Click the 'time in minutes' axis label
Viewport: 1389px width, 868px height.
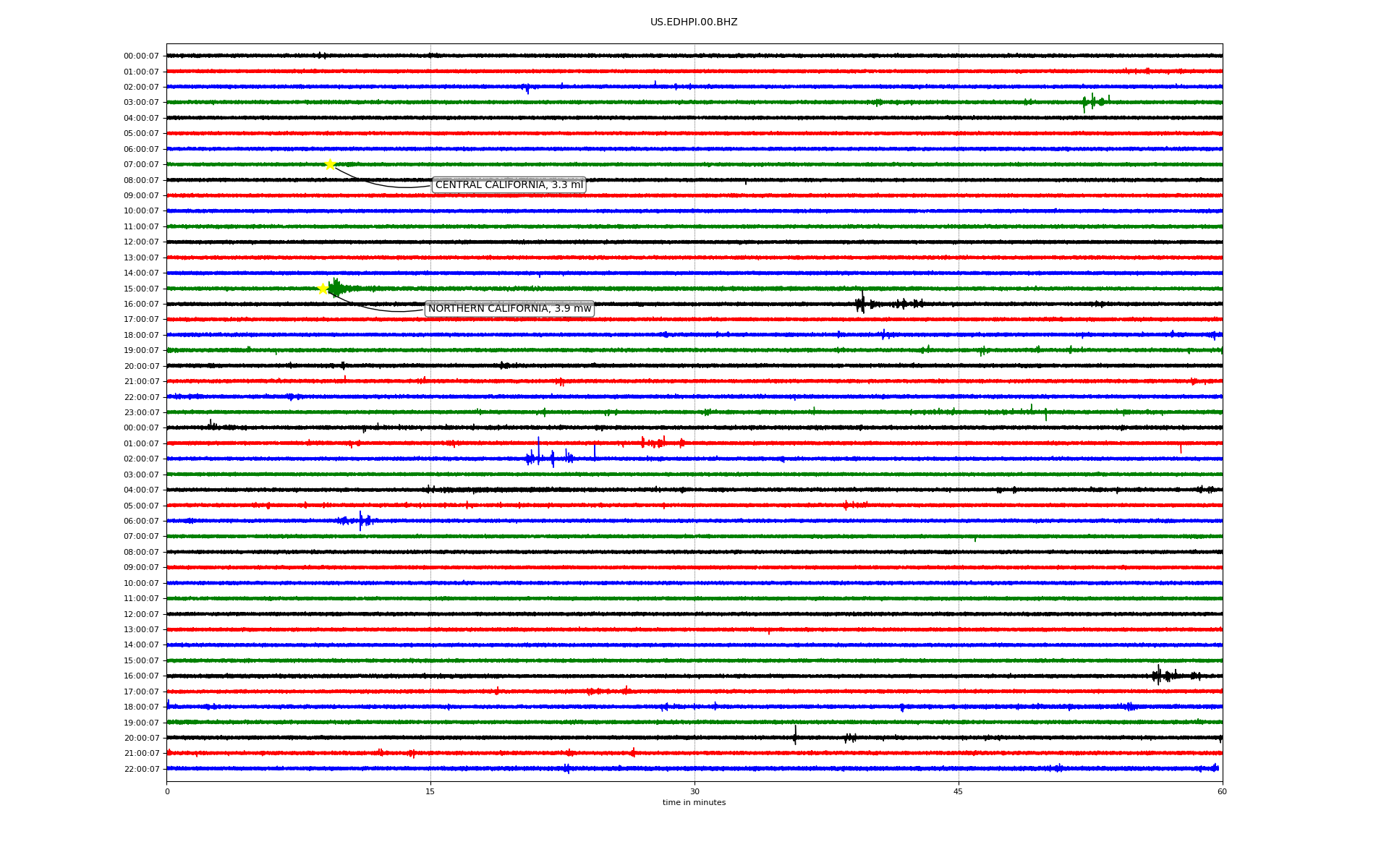693,803
